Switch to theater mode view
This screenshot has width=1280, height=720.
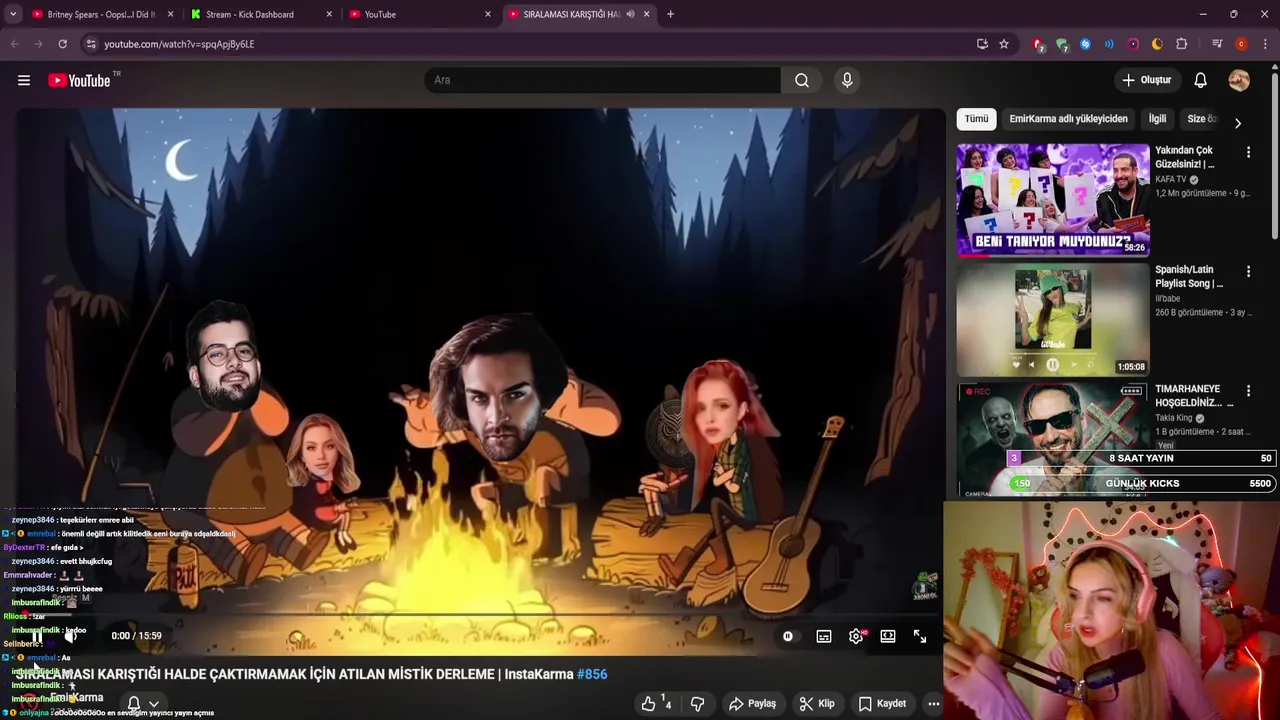[x=888, y=636]
